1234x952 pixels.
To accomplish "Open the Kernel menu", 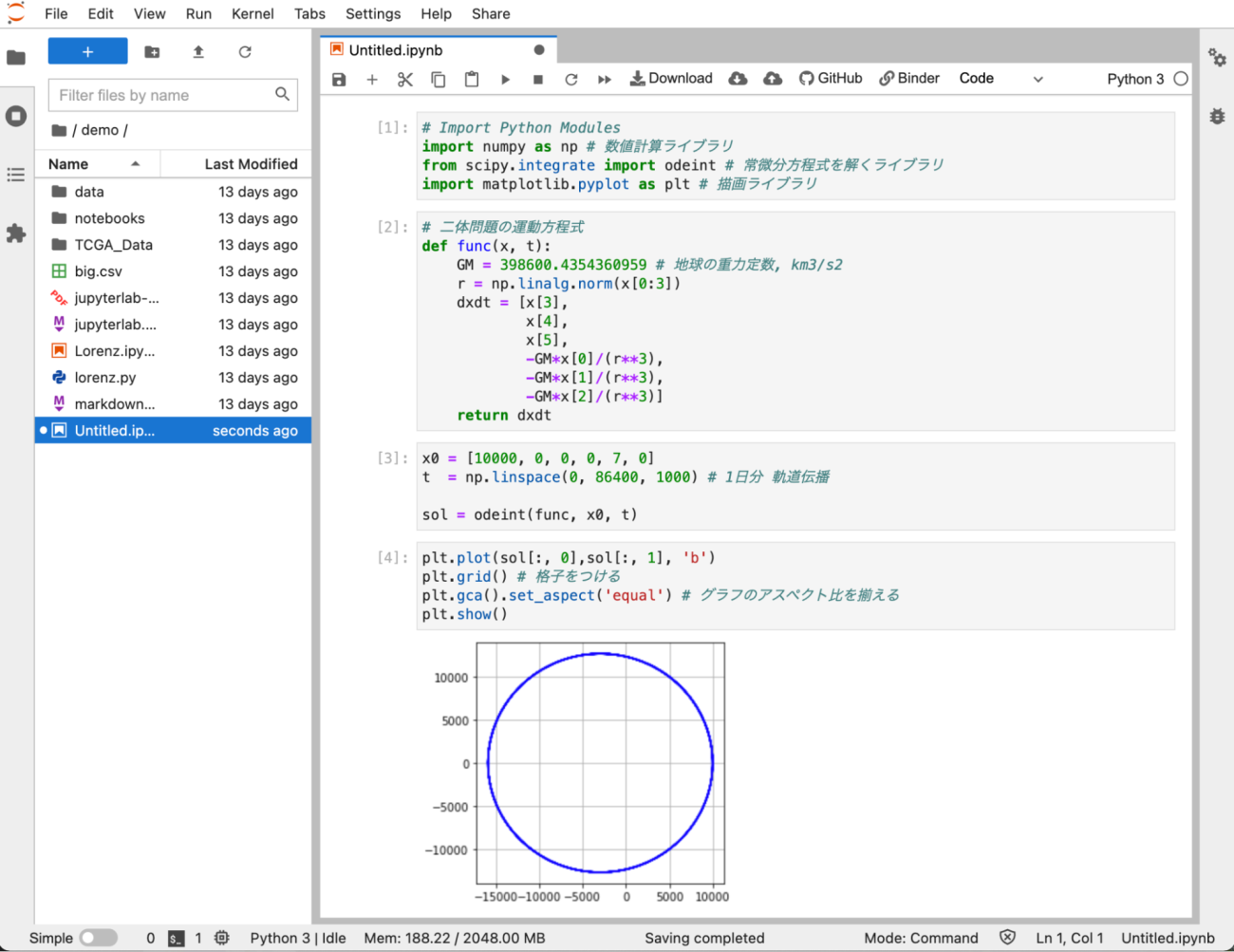I will click(x=252, y=13).
